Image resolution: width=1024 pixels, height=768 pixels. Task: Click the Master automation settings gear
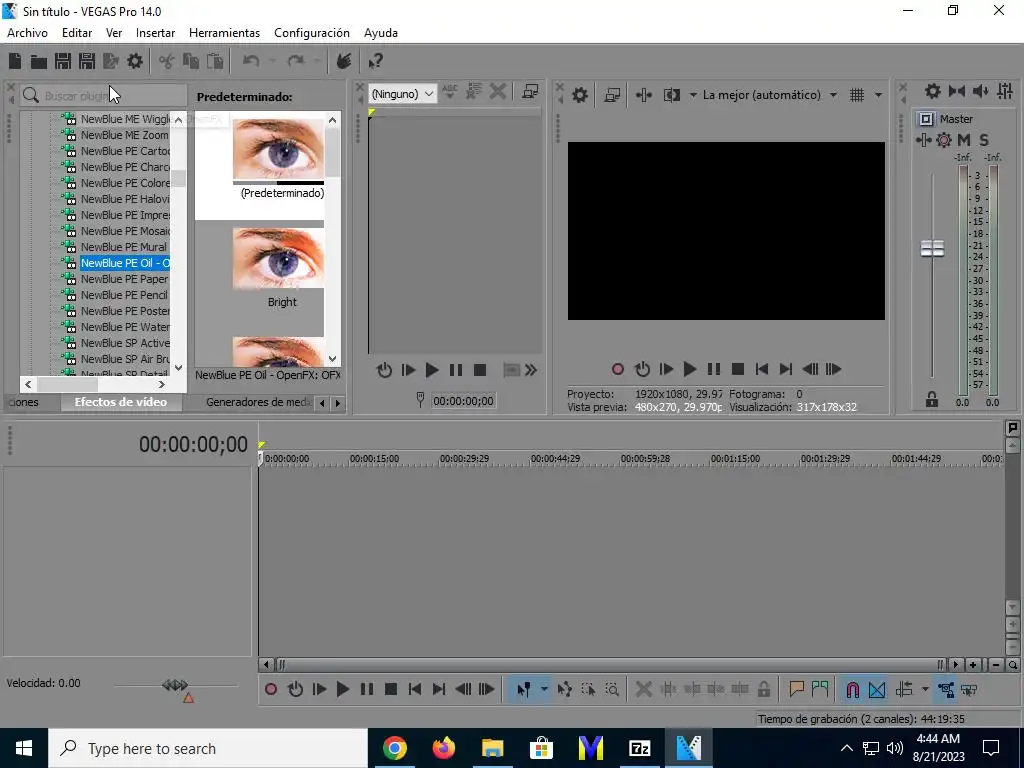[944, 140]
